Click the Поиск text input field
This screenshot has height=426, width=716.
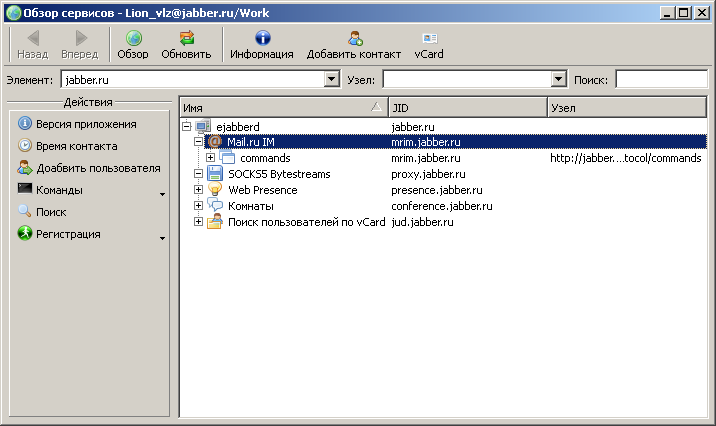(660, 79)
